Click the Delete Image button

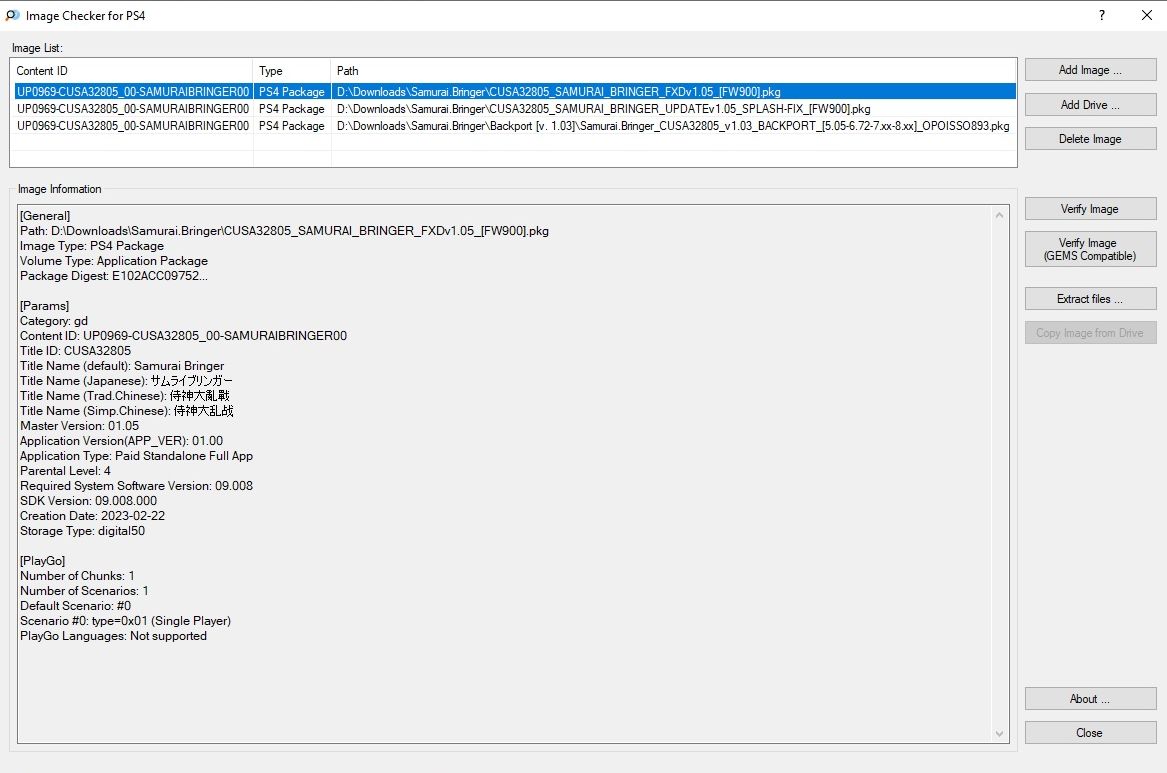pyautogui.click(x=1090, y=139)
